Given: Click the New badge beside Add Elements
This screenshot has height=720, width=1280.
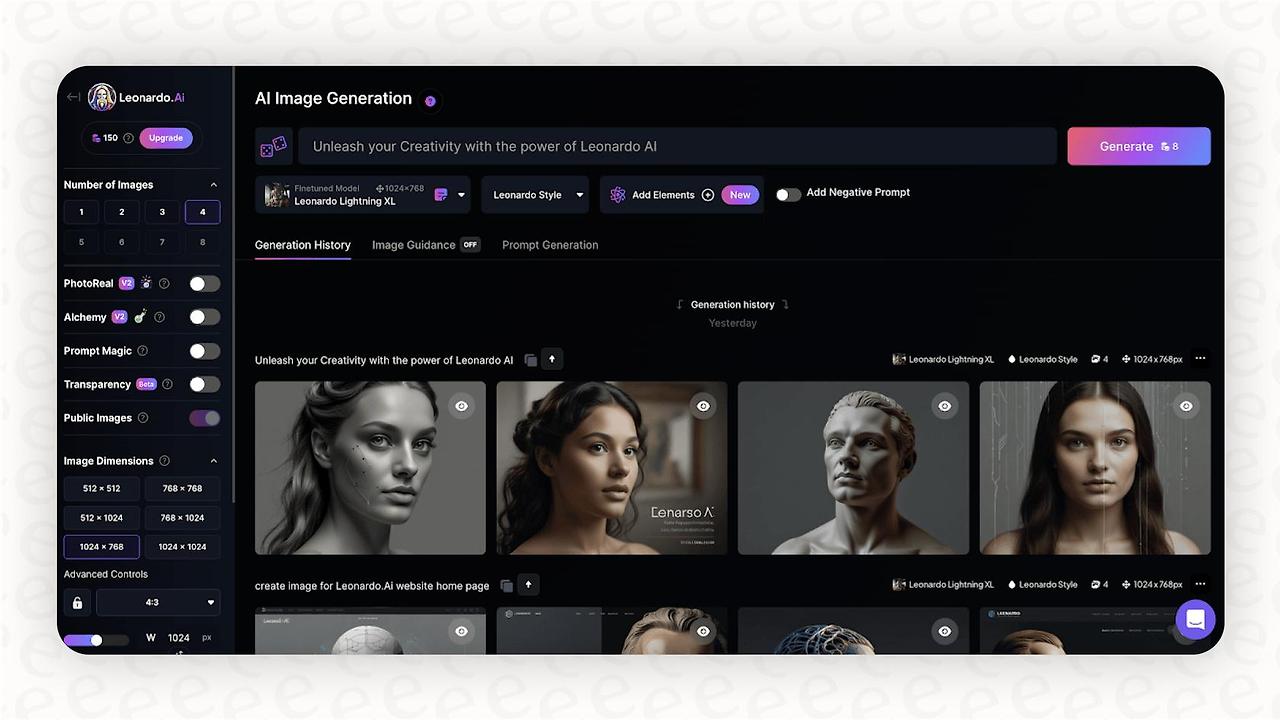Looking at the screenshot, I should click(740, 195).
